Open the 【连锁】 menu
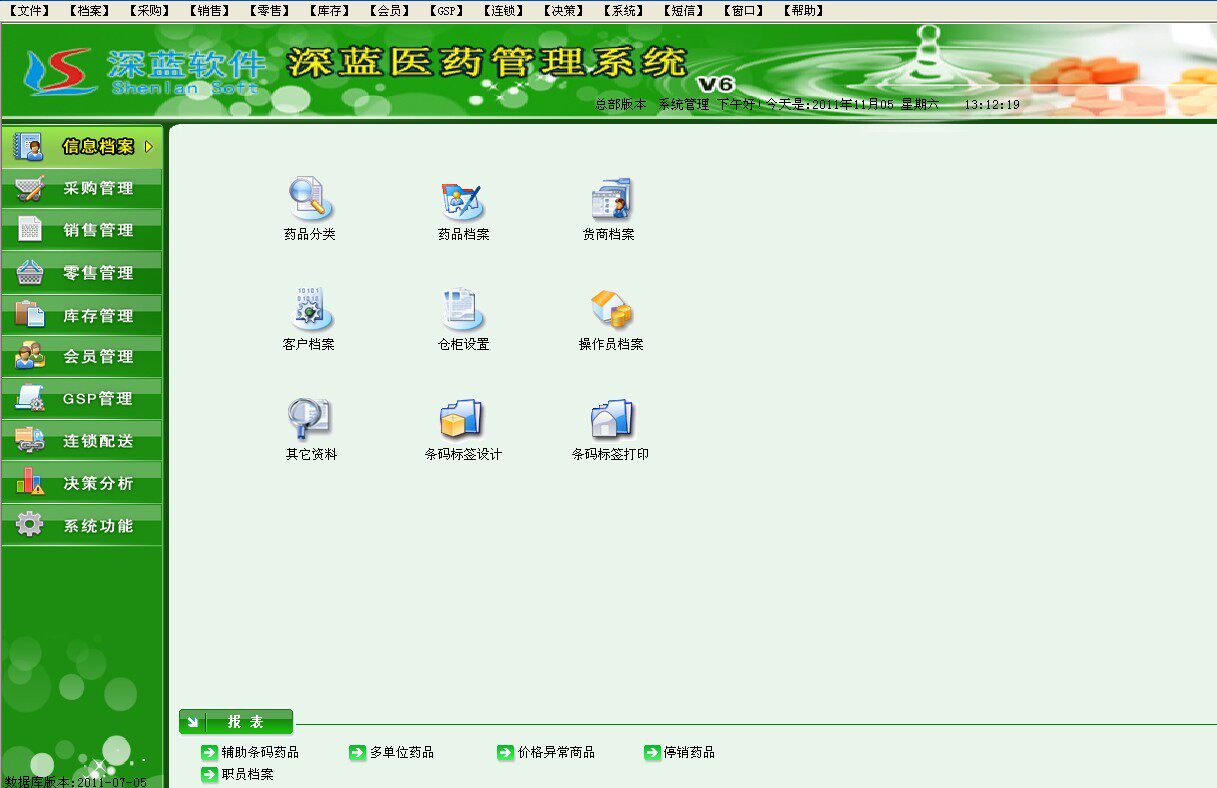Image resolution: width=1217 pixels, height=788 pixels. 502,11
